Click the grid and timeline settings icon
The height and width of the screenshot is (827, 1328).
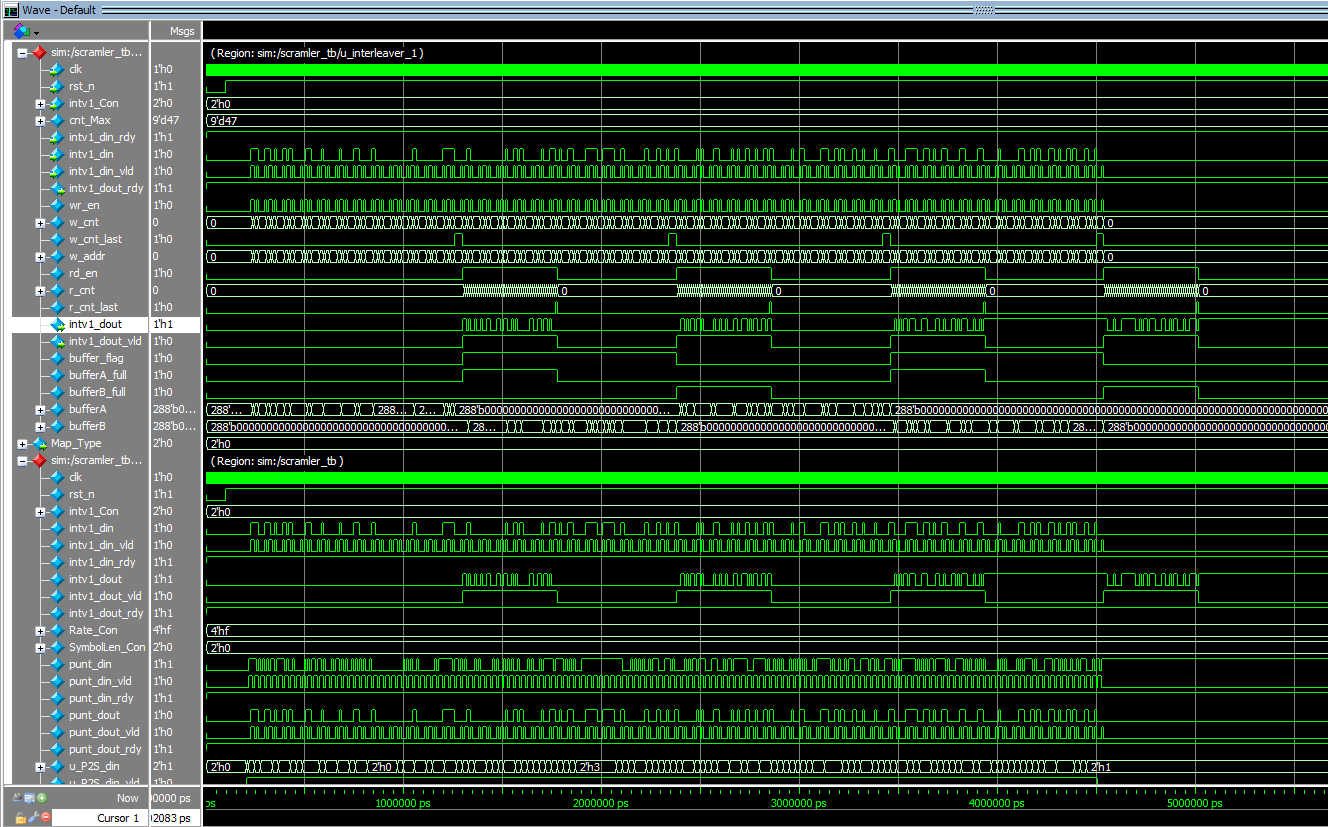coord(28,798)
